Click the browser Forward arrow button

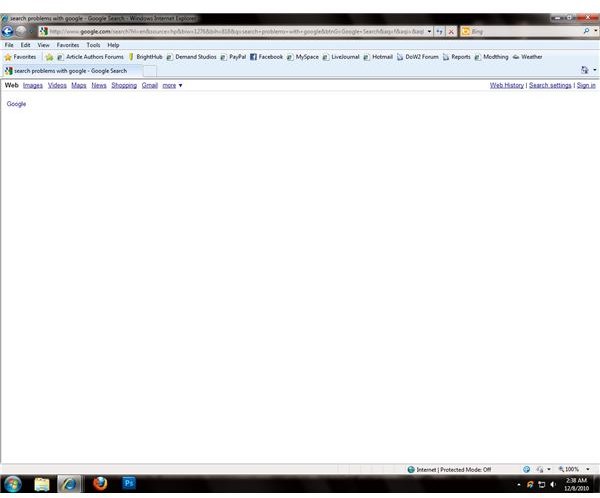coord(21,31)
